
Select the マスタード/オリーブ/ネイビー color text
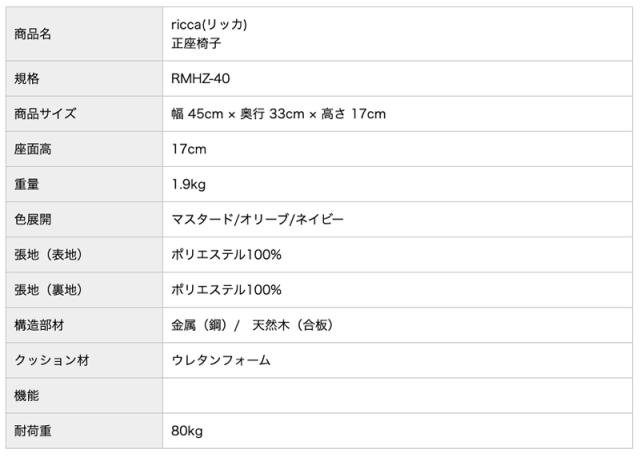[x=258, y=219]
